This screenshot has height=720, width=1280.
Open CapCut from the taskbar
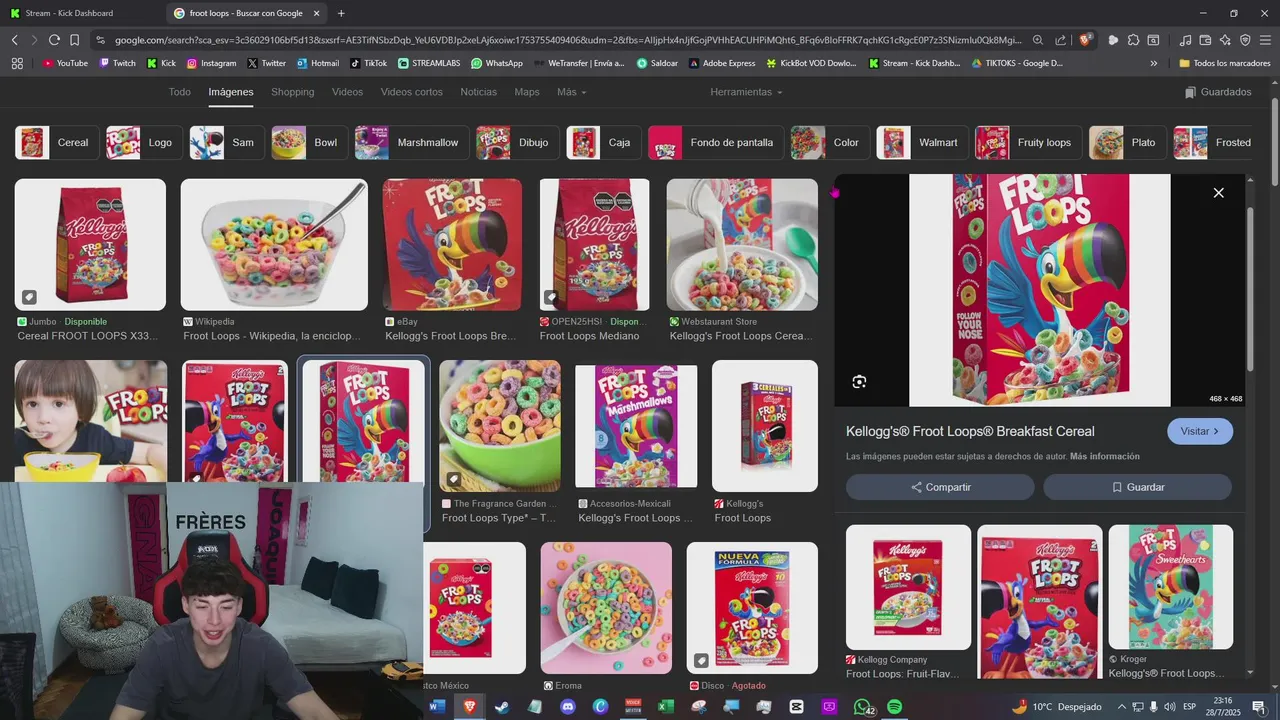(x=796, y=707)
